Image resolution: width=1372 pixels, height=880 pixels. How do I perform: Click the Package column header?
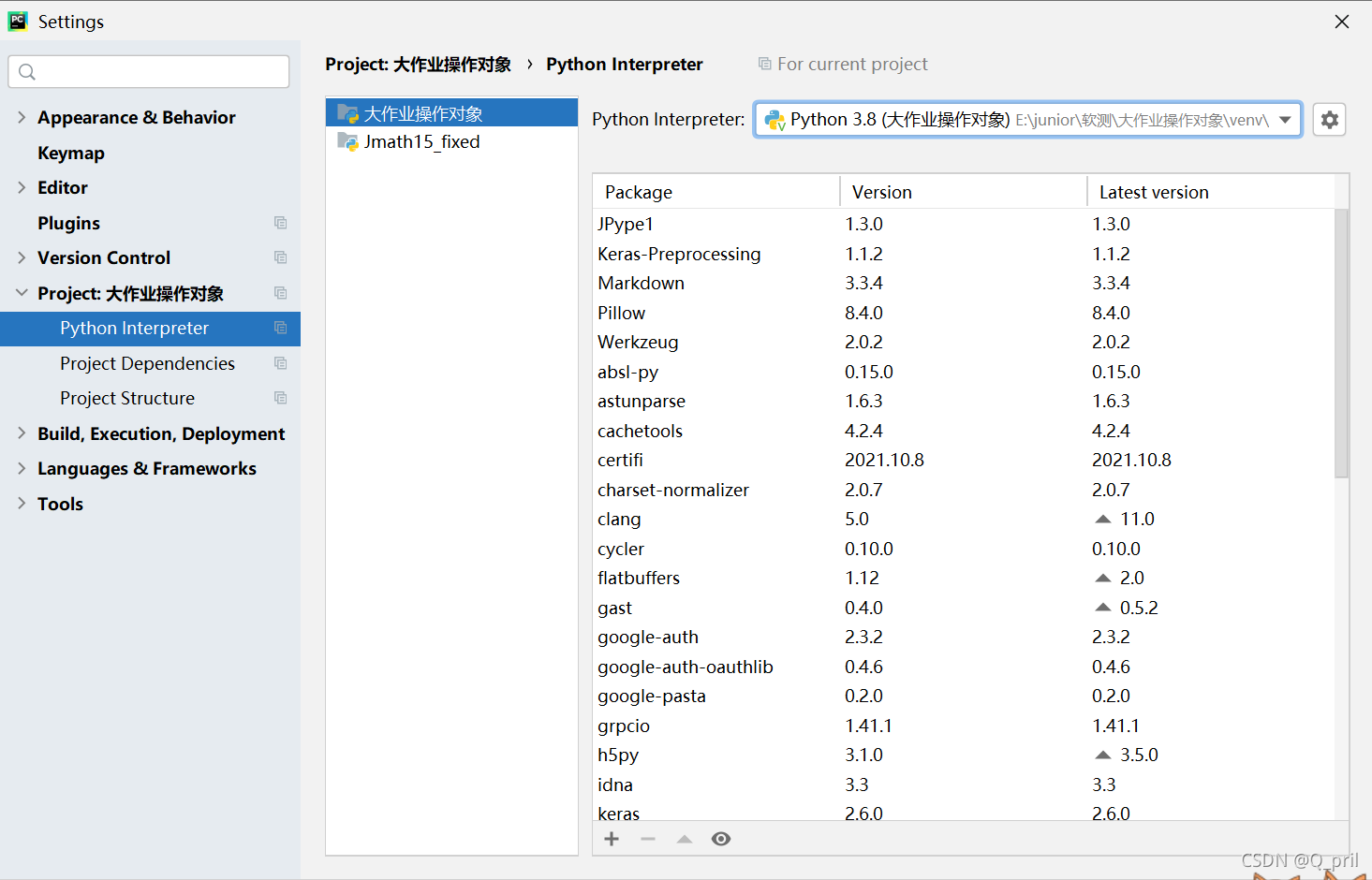click(716, 192)
